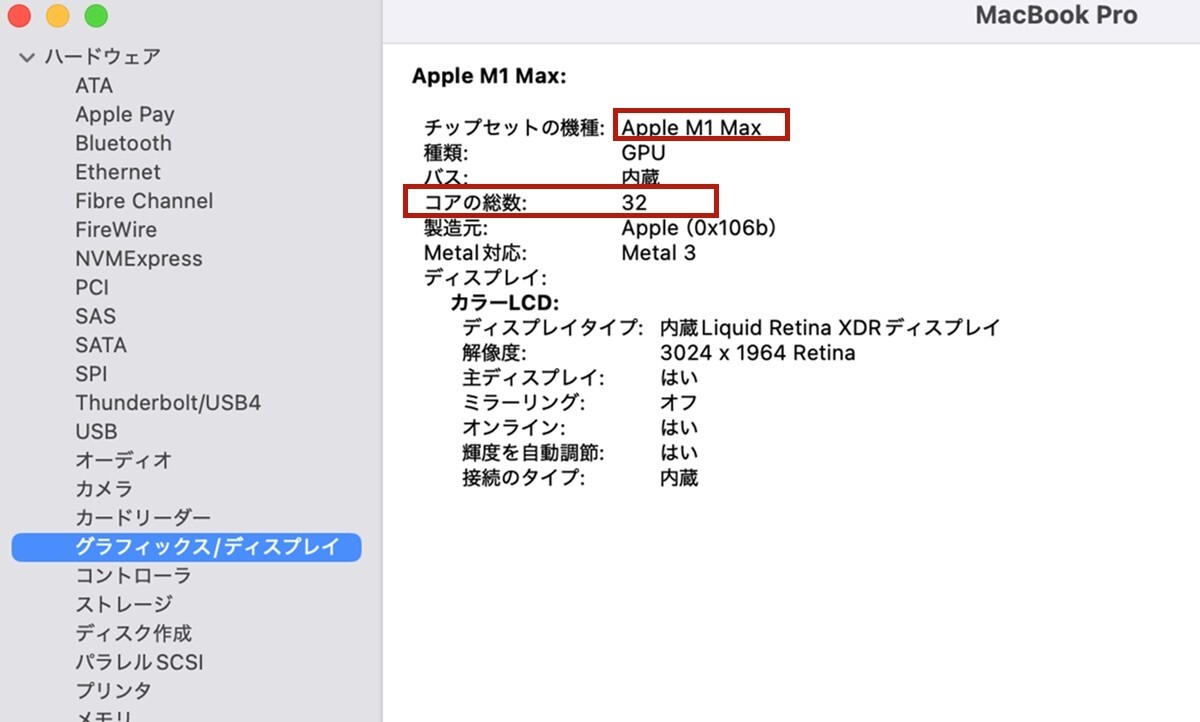
Task: Click resolution 3024 x 1964 Retina
Action: point(758,353)
